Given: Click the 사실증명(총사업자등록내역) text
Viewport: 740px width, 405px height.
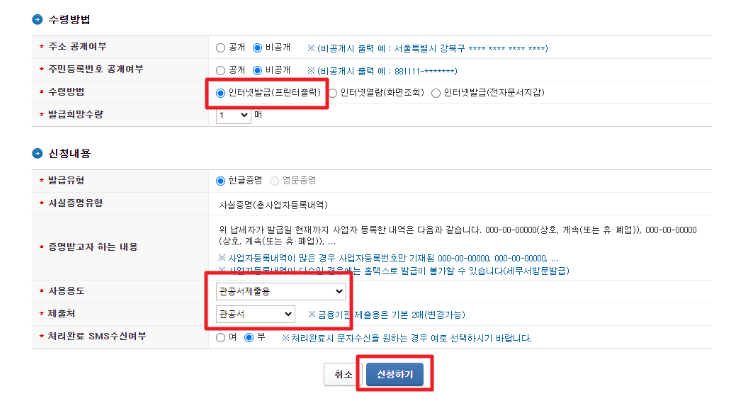Looking at the screenshot, I should coord(273,205).
